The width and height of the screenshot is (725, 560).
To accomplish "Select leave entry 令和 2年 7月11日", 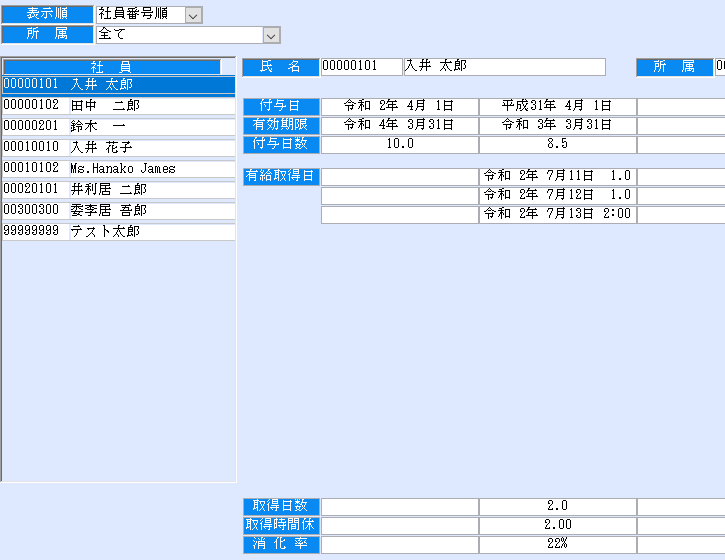I will point(557,177).
